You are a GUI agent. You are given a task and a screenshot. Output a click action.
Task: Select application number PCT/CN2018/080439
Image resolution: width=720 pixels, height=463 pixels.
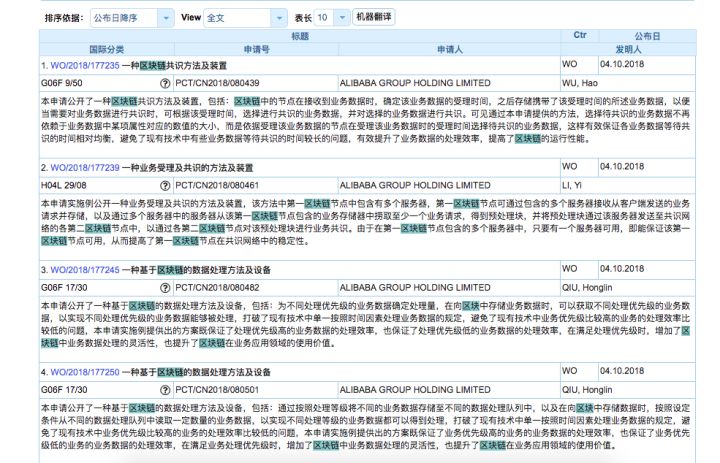pyautogui.click(x=217, y=83)
